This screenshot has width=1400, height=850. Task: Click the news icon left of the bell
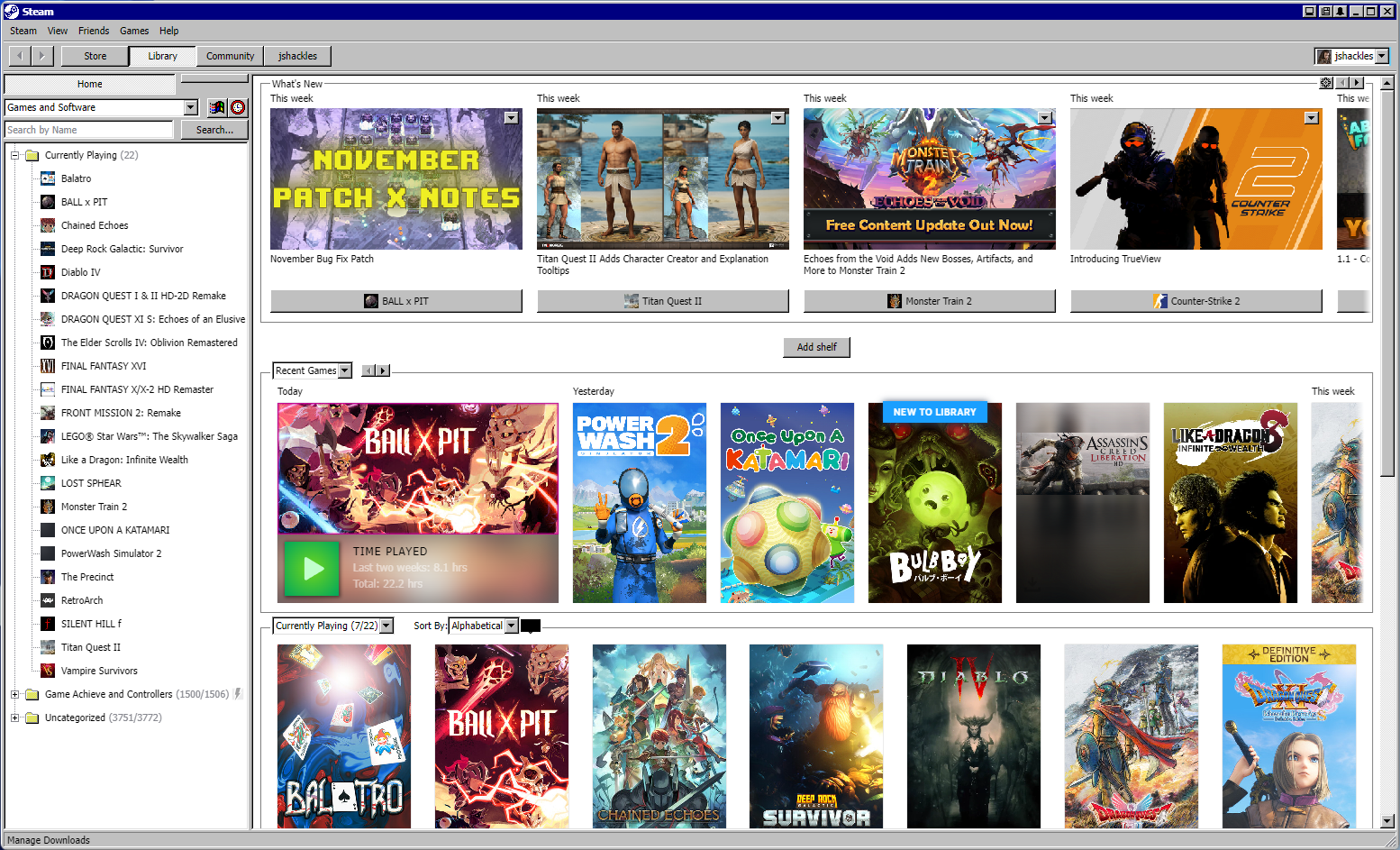(1325, 12)
